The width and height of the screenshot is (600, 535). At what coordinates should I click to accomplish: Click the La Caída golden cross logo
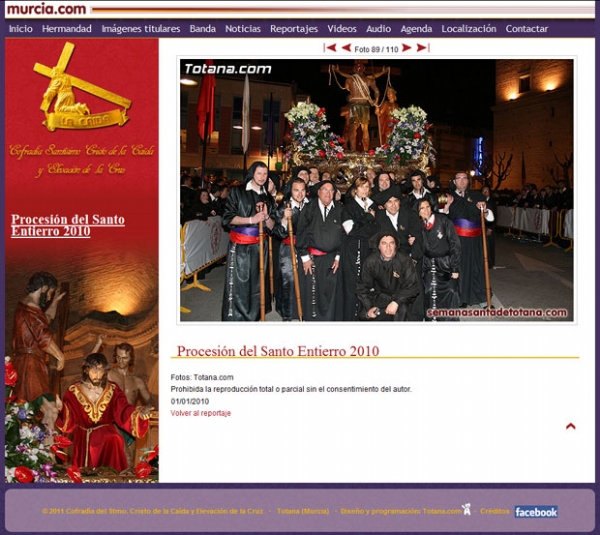tap(83, 87)
